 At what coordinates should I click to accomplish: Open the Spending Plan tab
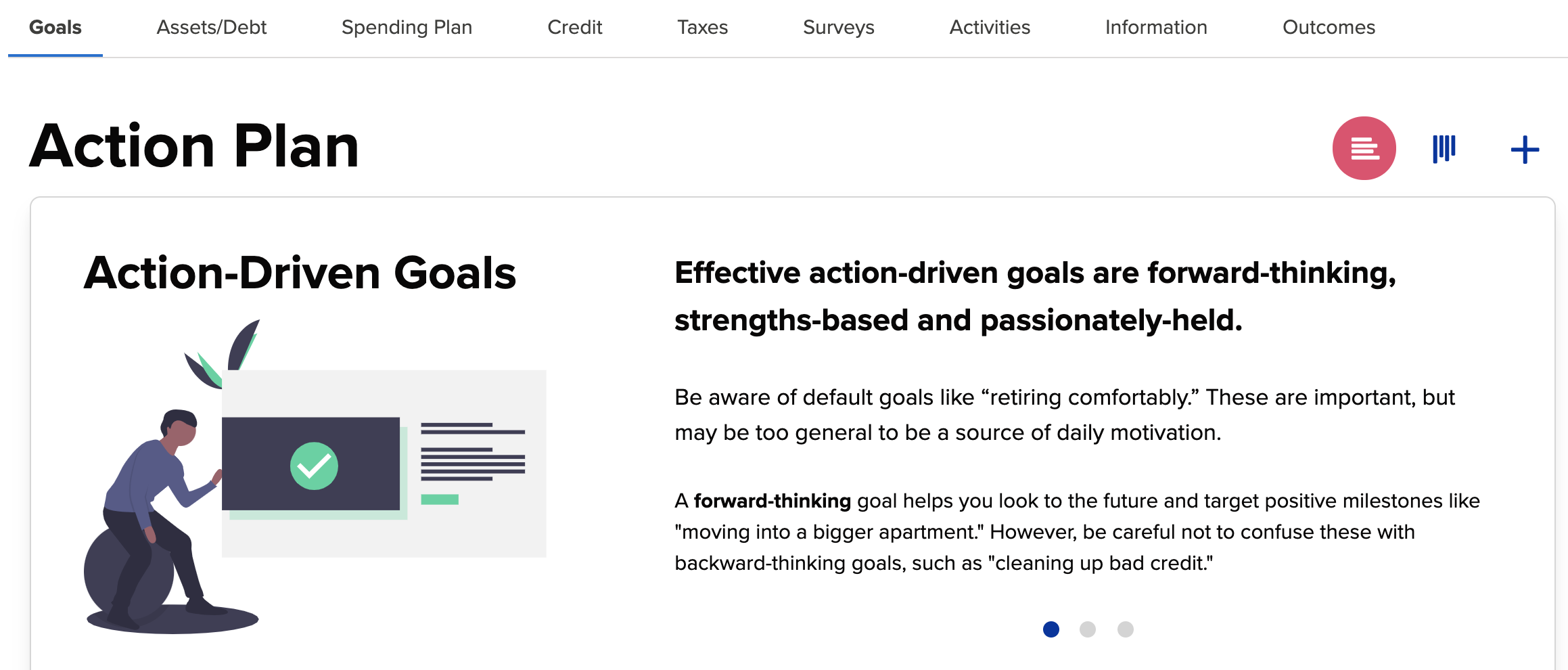click(407, 28)
